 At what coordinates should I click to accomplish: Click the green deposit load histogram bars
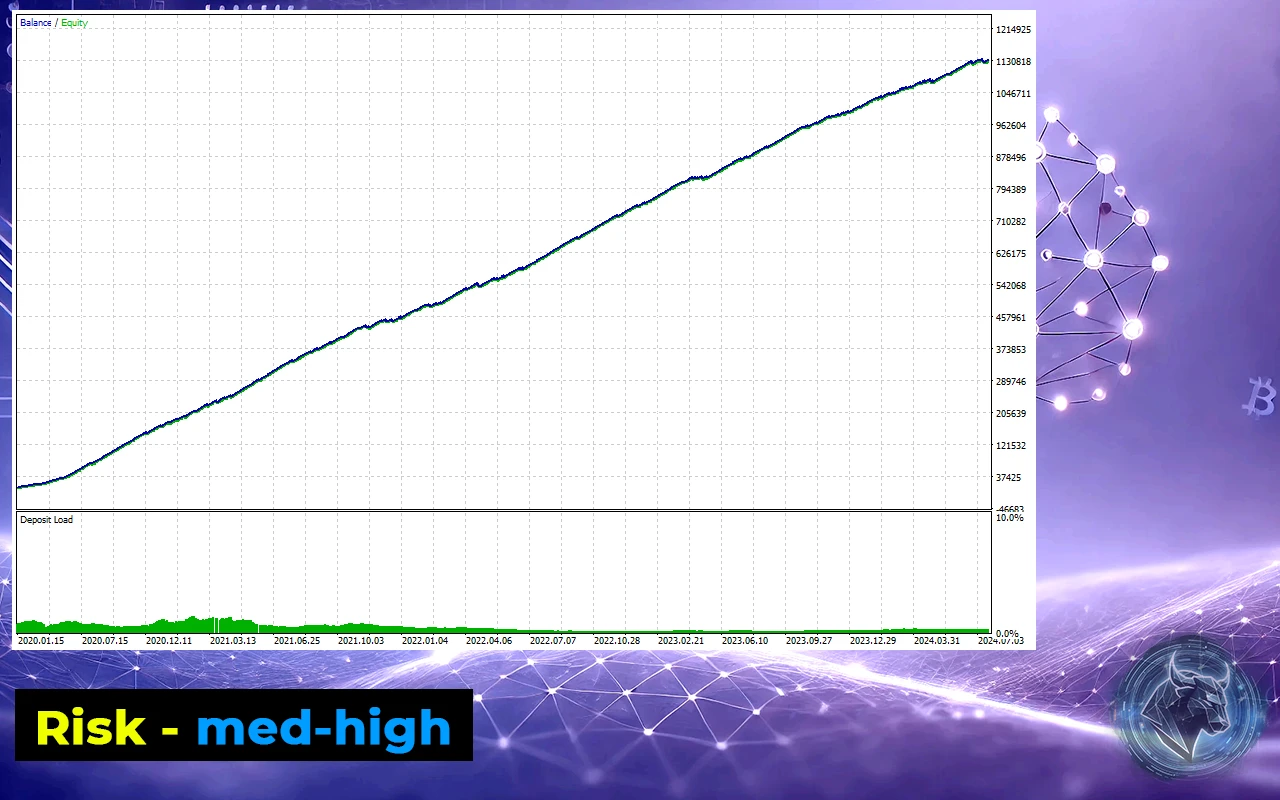tap(200, 625)
